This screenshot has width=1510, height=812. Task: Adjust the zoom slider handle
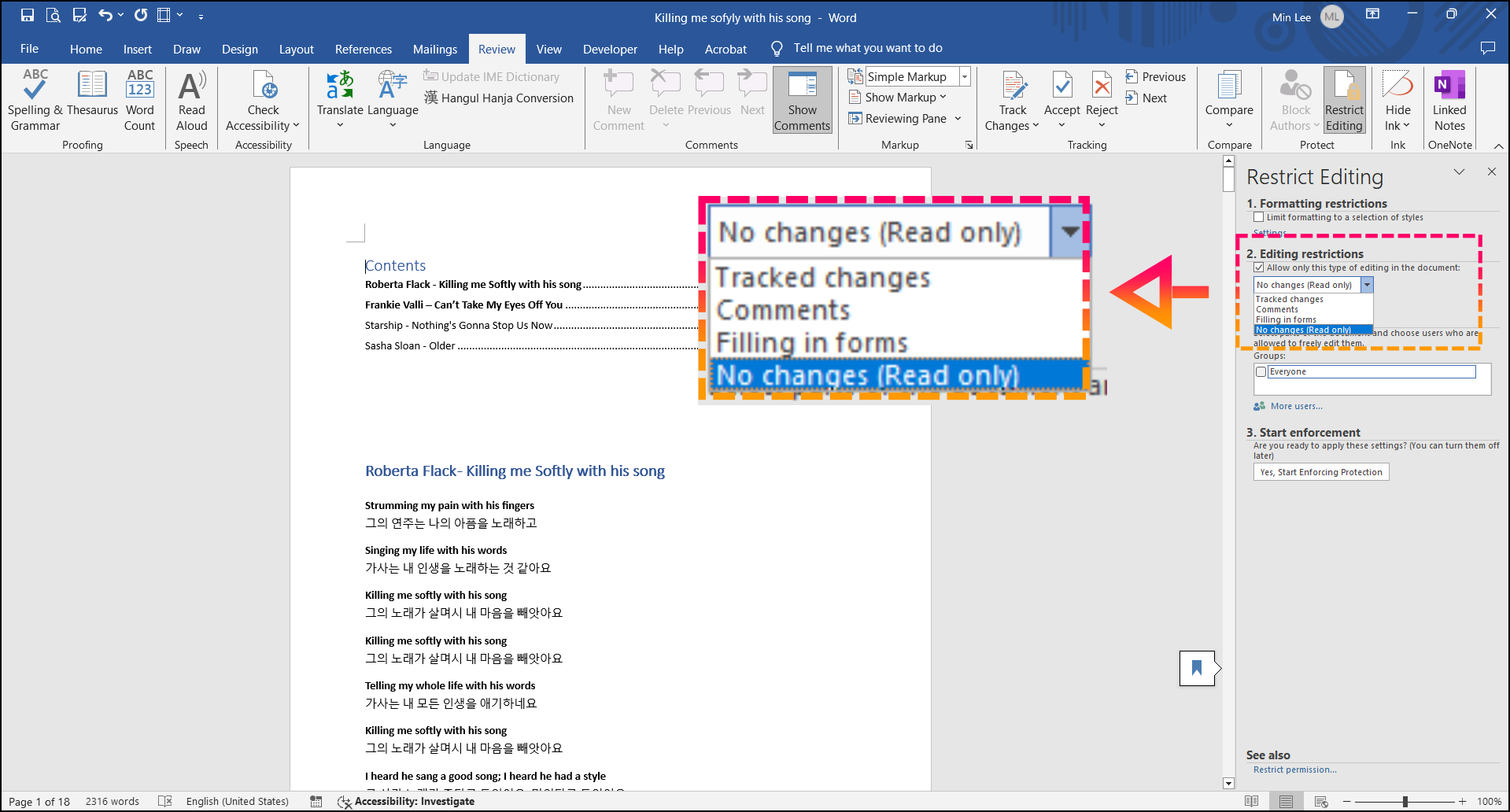pos(1405,802)
